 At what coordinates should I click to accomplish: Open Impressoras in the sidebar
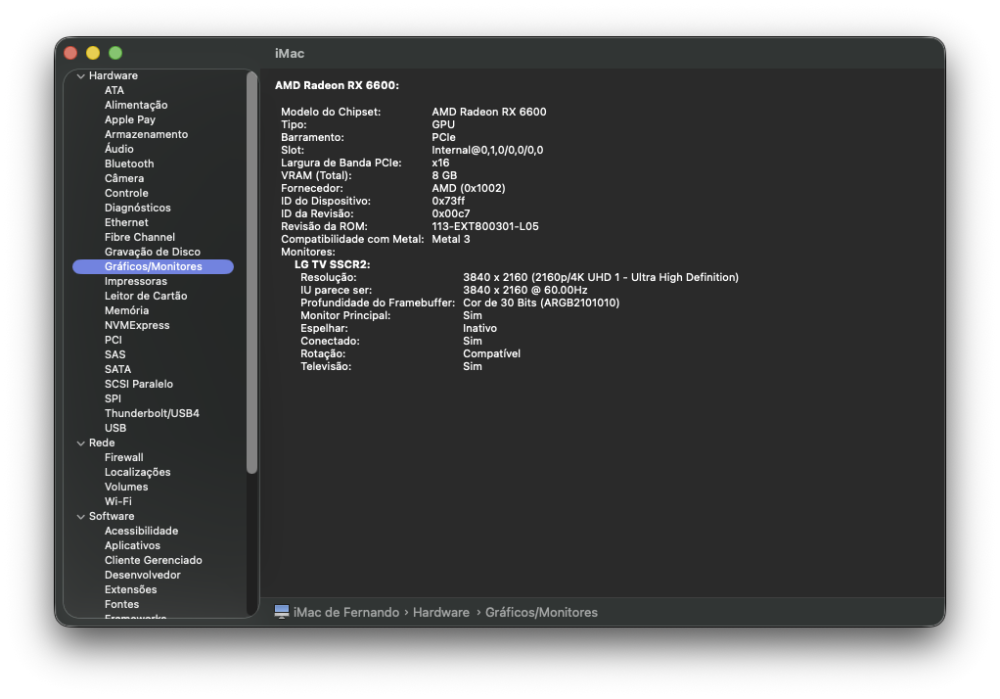[x=136, y=281]
